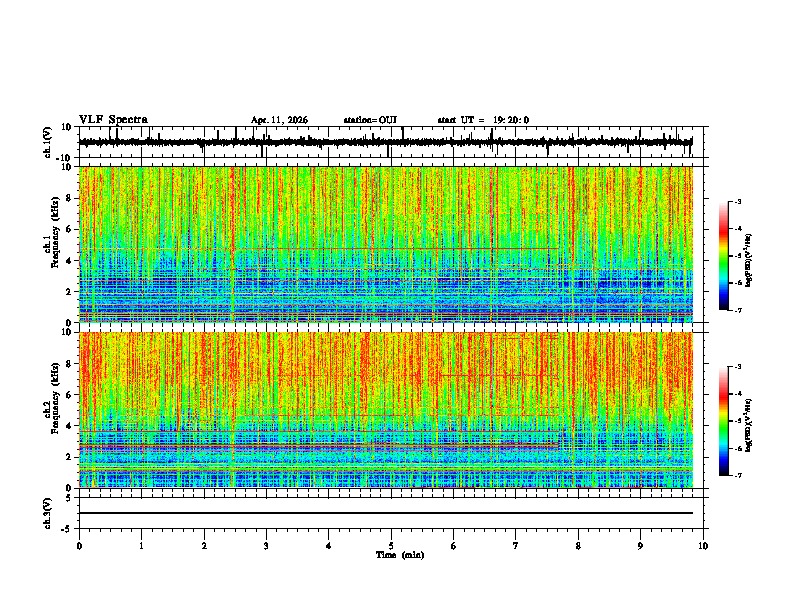This screenshot has height=612, width=792.
Task: Click the "start UT = 19:20:0" header text
Action: 483,120
